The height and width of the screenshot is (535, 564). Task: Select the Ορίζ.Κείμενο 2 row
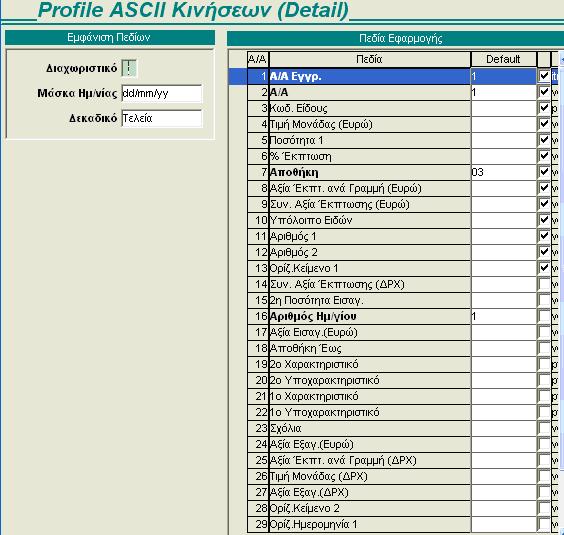(370, 508)
